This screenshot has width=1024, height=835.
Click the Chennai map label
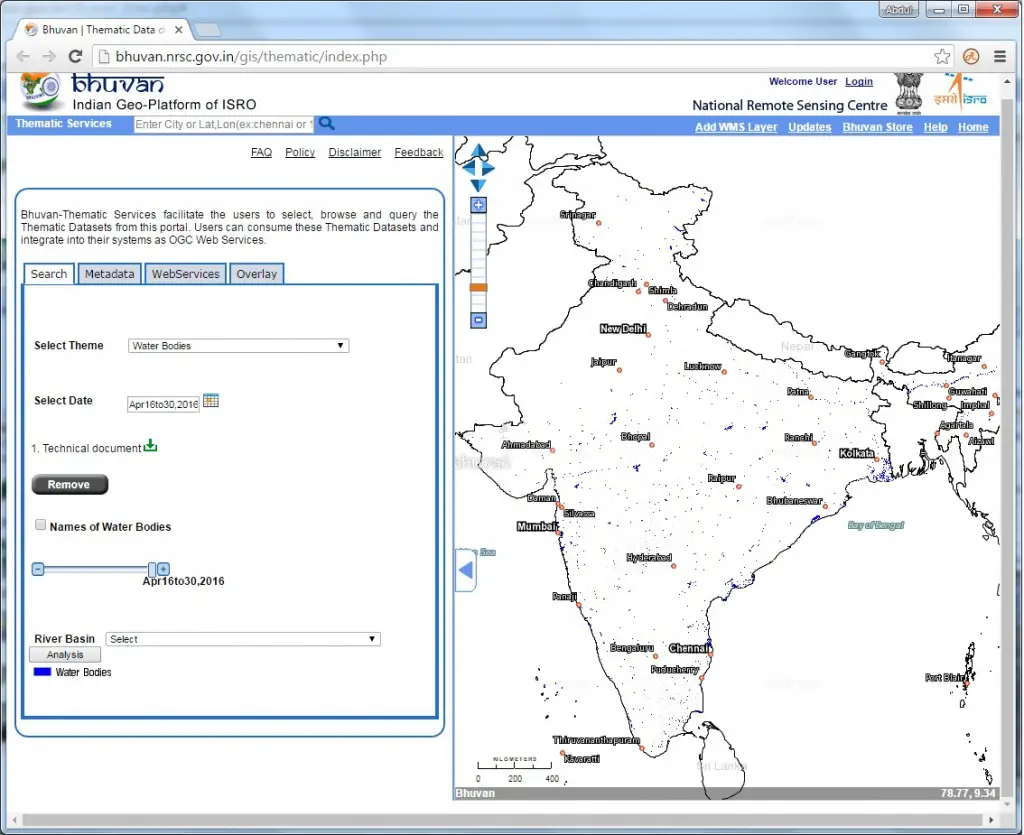688,648
